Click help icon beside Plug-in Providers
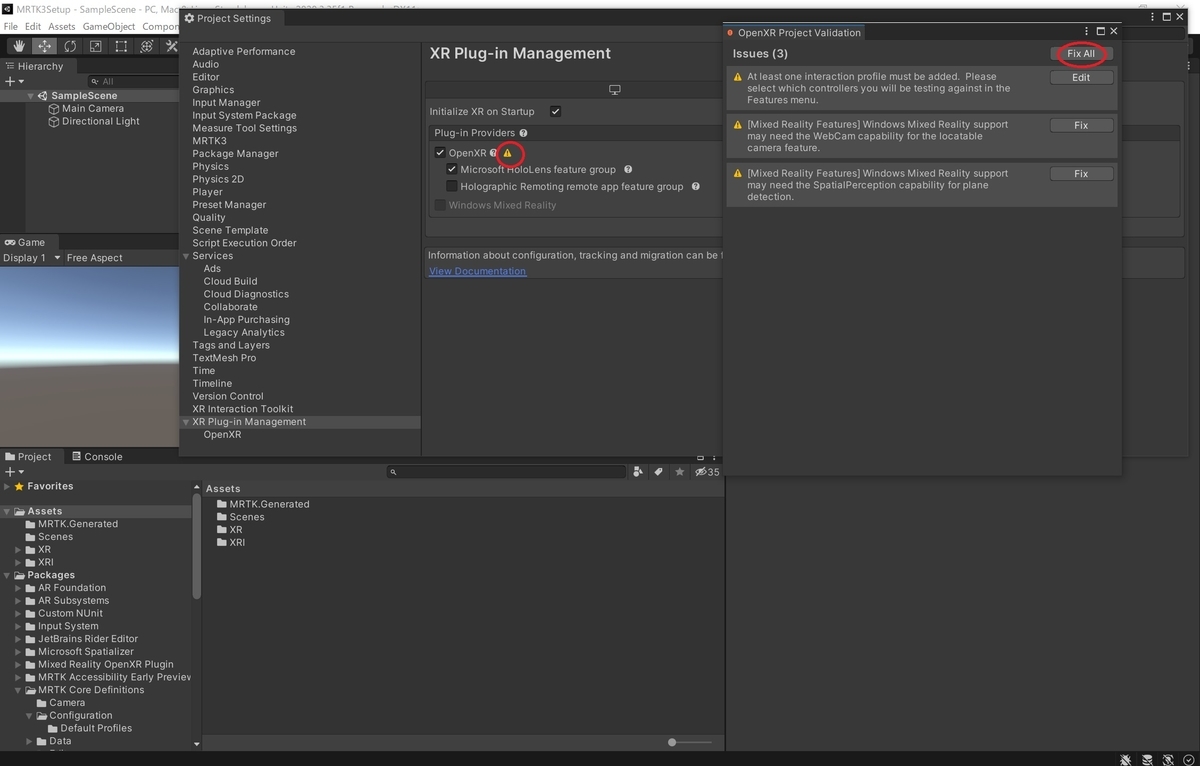This screenshot has height=766, width=1200. tap(523, 133)
